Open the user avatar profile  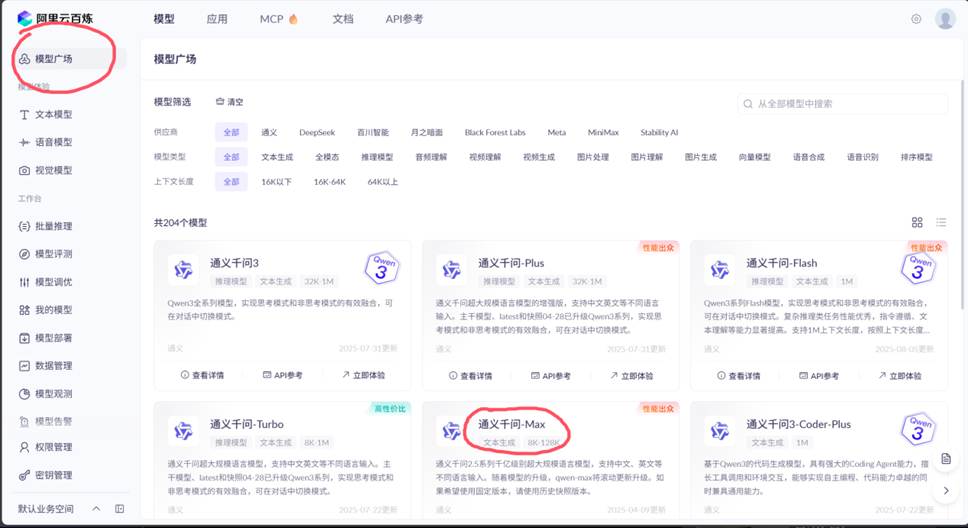click(x=945, y=19)
